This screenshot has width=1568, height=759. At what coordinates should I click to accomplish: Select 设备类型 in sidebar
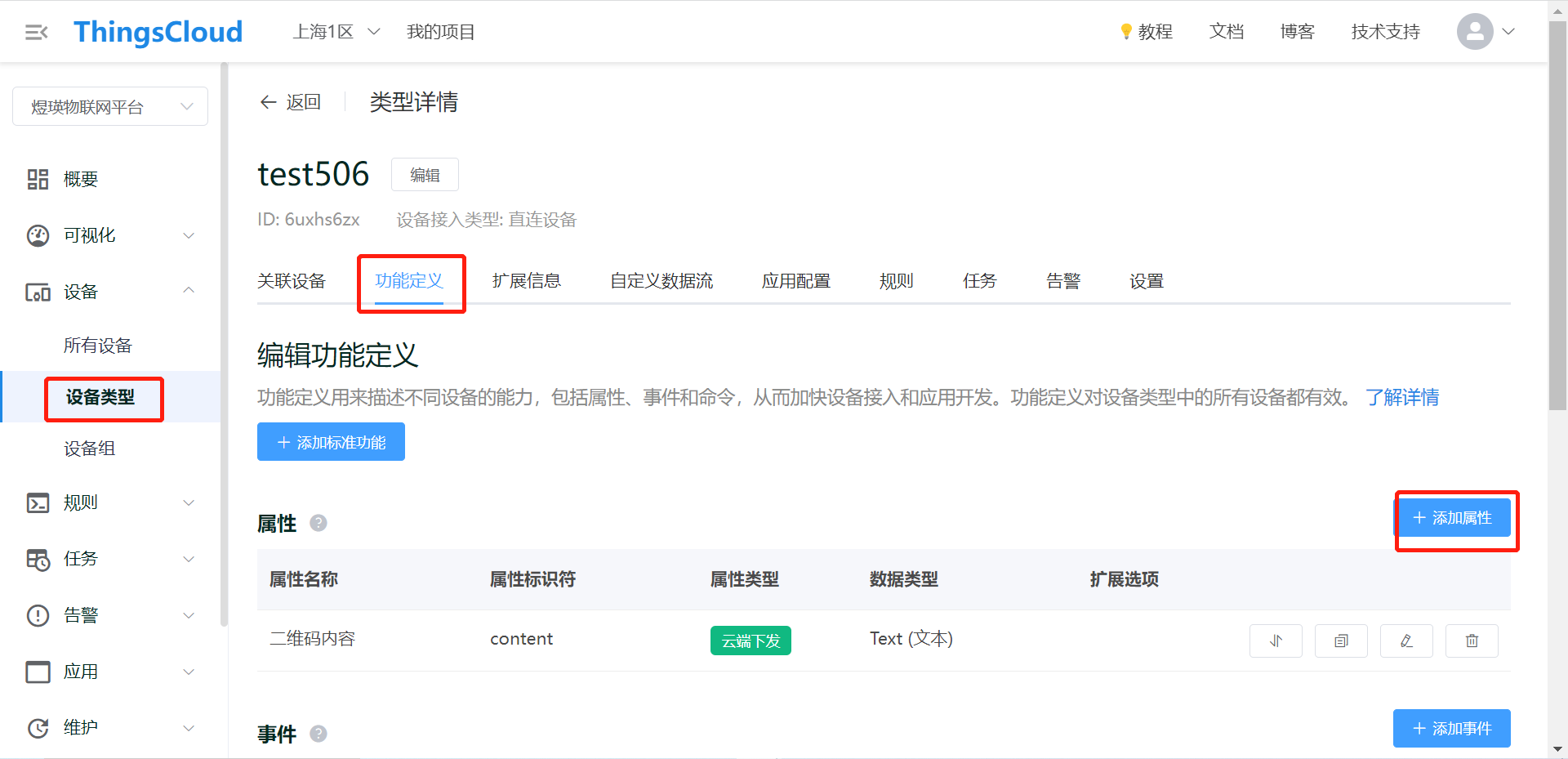pos(100,397)
